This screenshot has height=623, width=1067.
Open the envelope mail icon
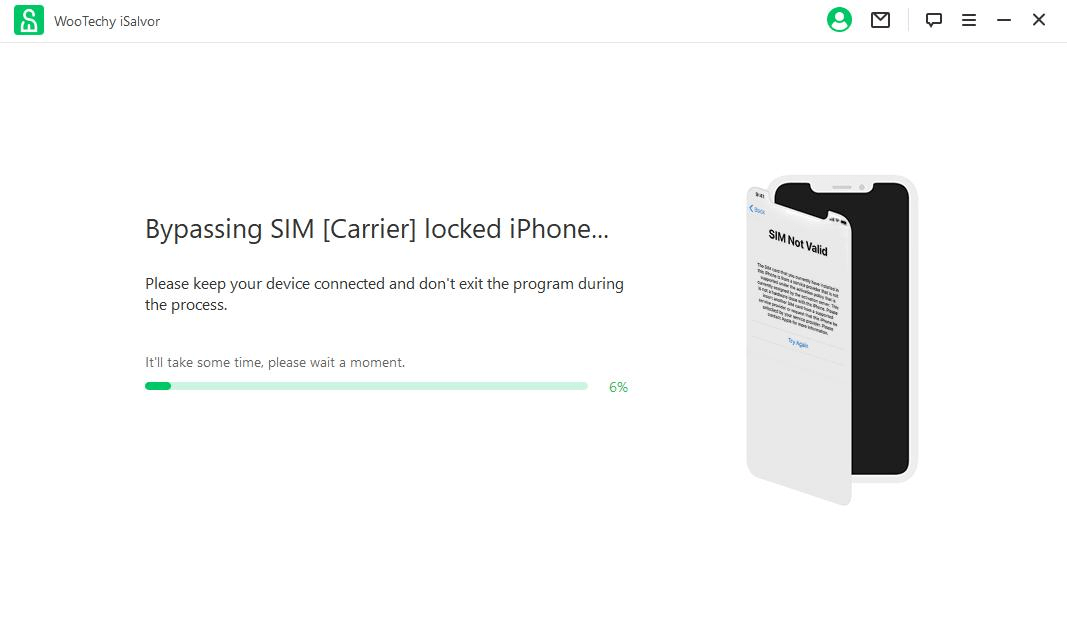(x=880, y=20)
